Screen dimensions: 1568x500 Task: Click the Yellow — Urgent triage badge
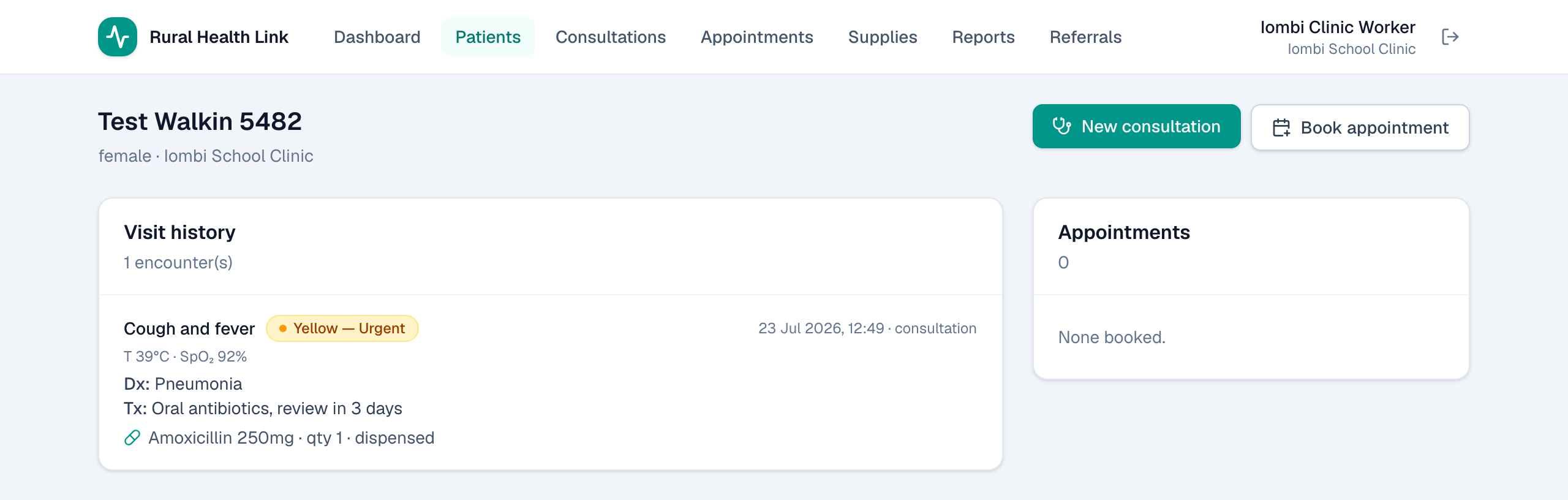pos(342,328)
